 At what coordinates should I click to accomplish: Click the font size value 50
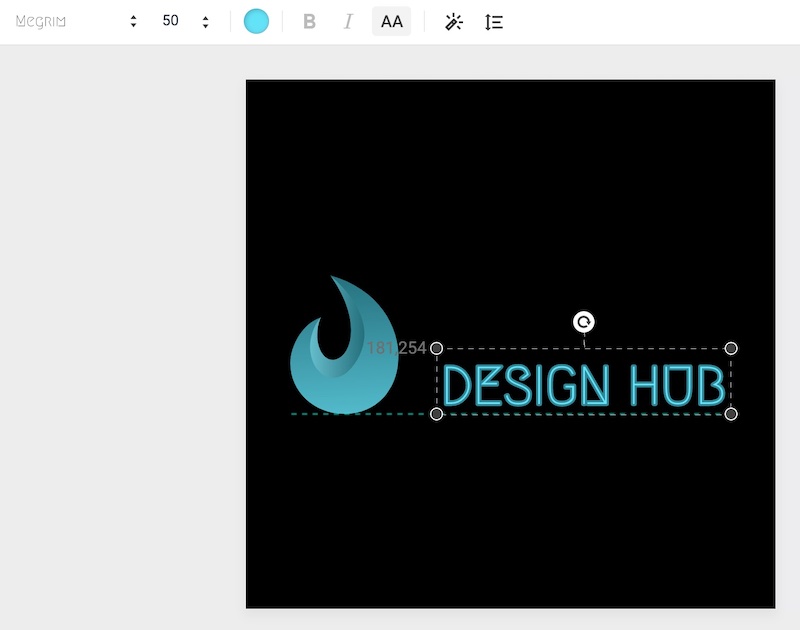pos(170,21)
